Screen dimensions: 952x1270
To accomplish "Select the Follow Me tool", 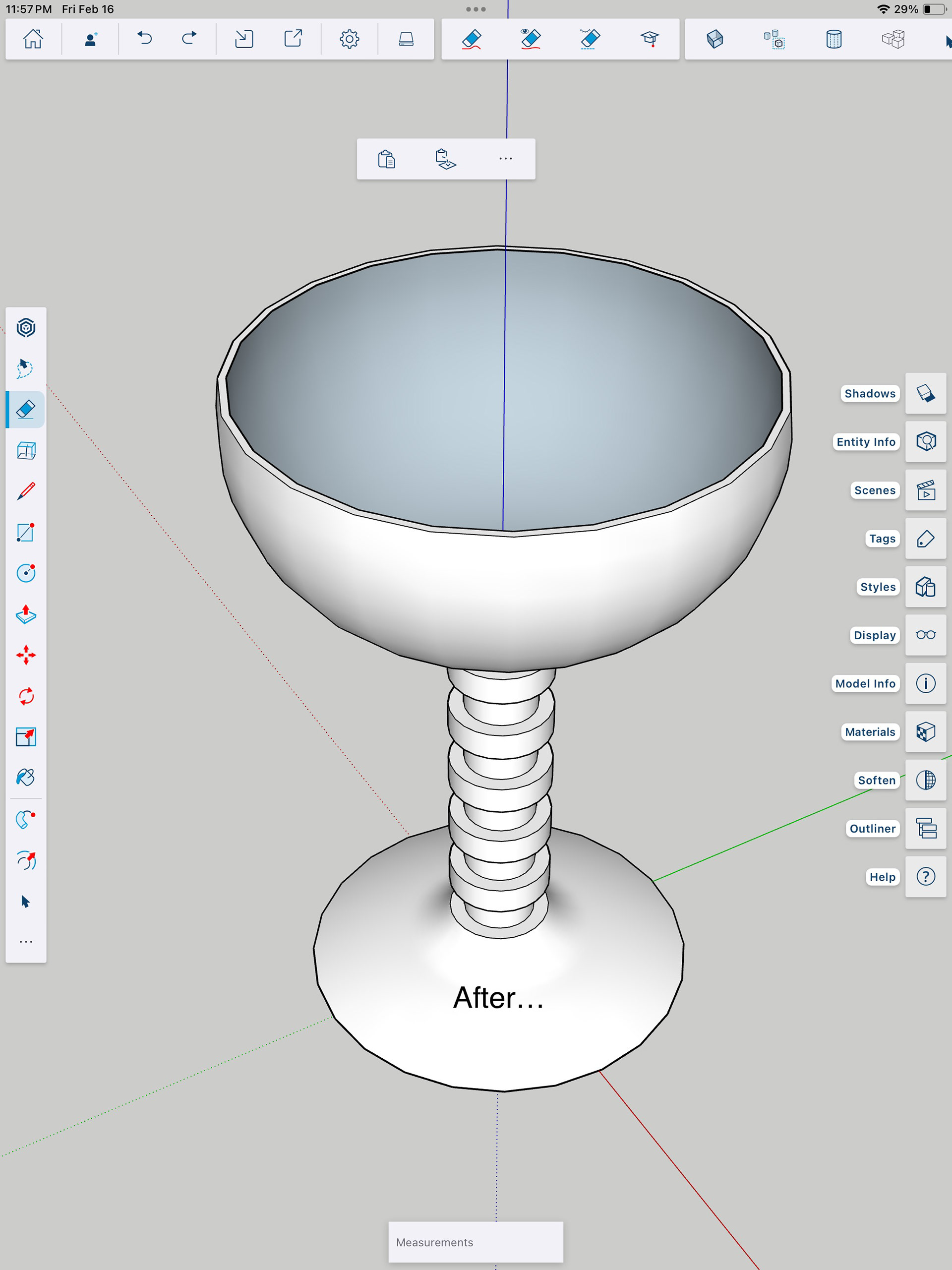I will pos(26,819).
